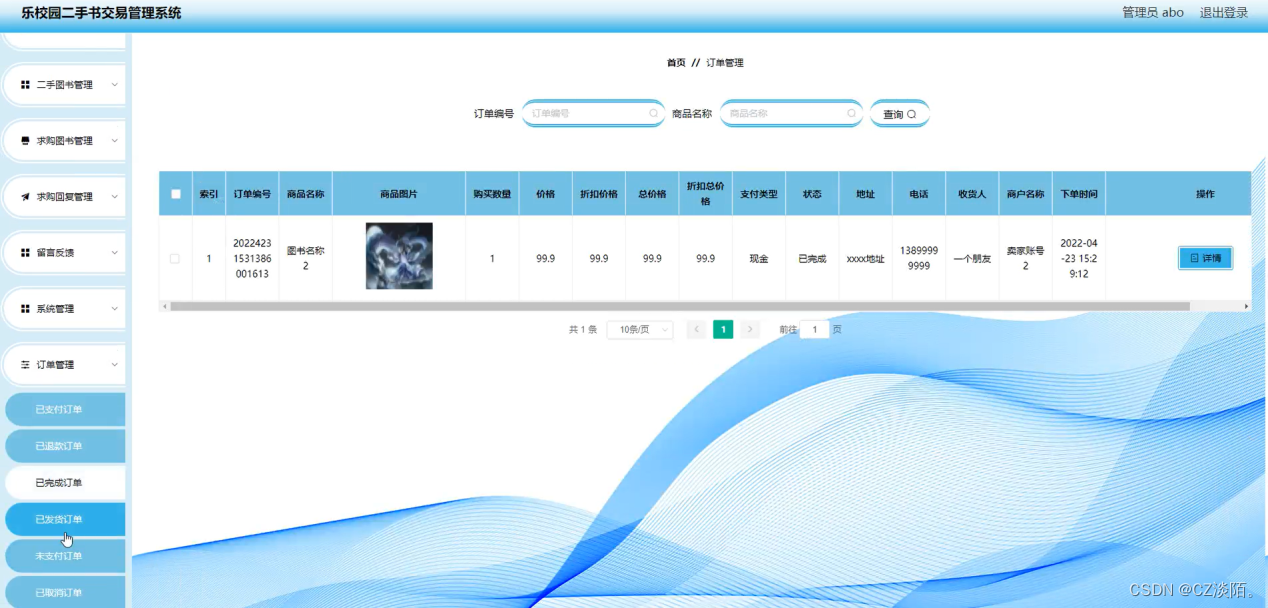Open 已退款订单 submenu item
The image size is (1268, 608).
(64, 446)
